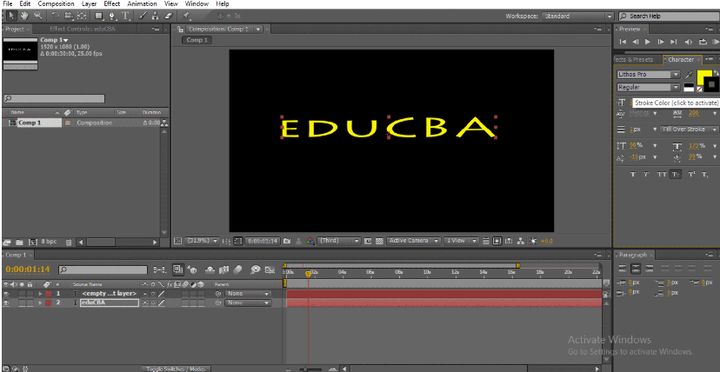
Task: Hide the eduCBA layer 2
Action: tap(6, 303)
